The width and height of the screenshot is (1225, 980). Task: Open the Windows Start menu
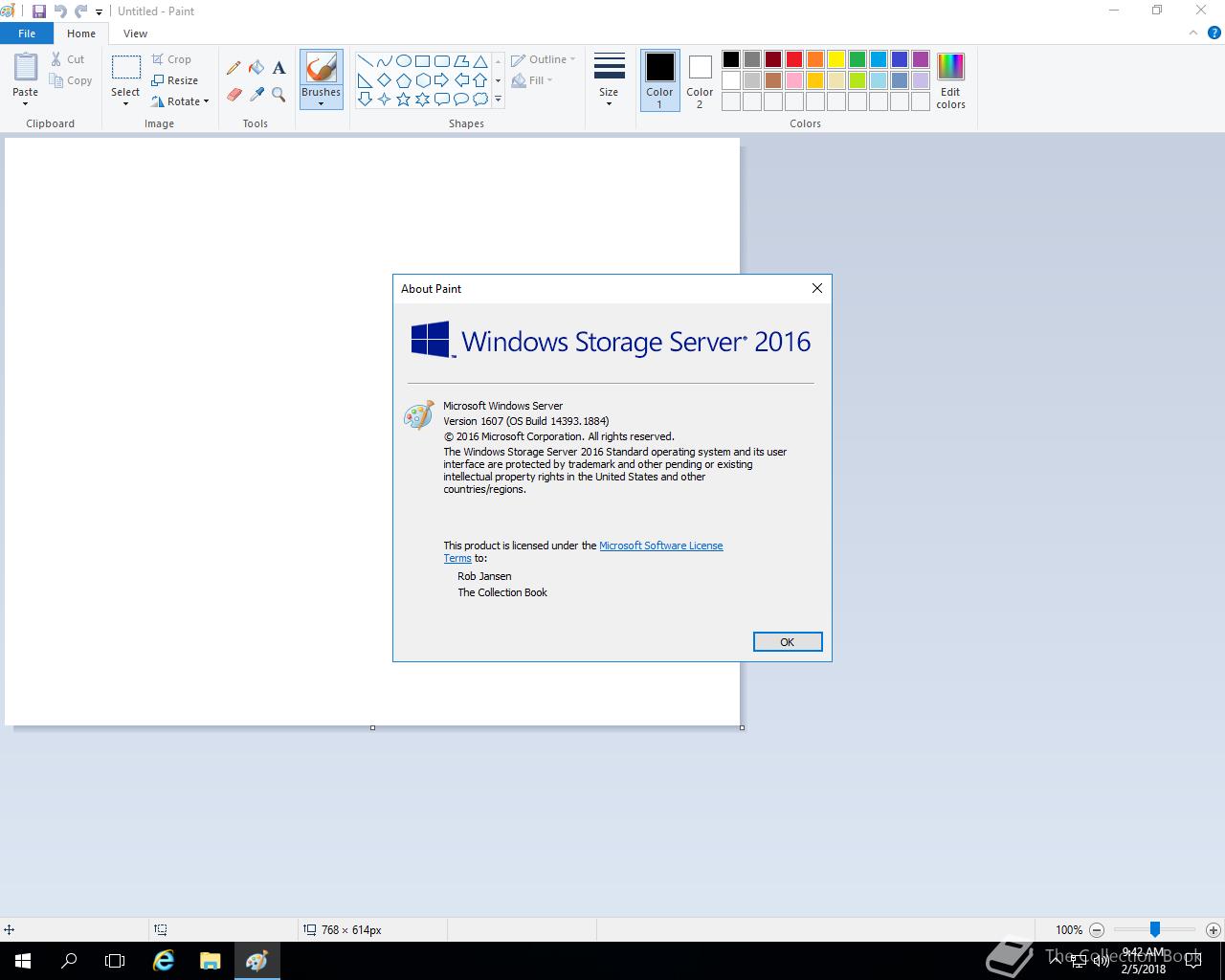pyautogui.click(x=23, y=961)
